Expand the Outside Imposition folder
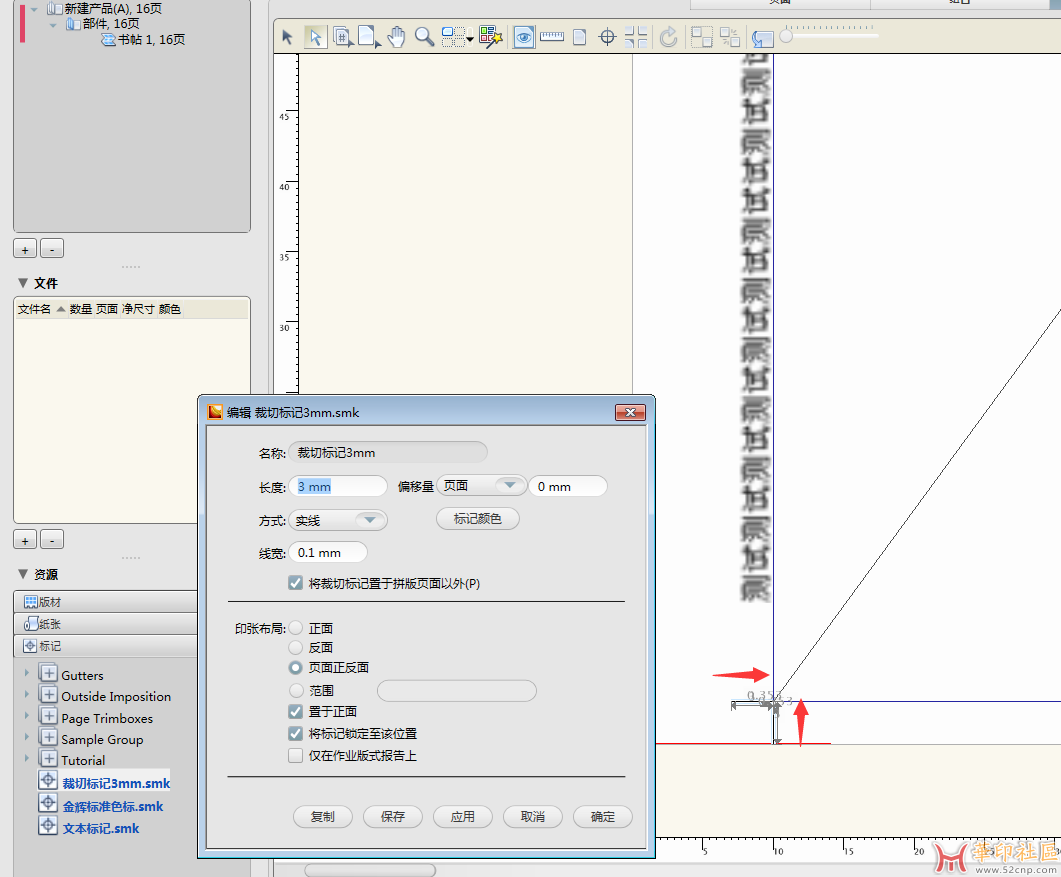1061x877 pixels. click(26, 694)
